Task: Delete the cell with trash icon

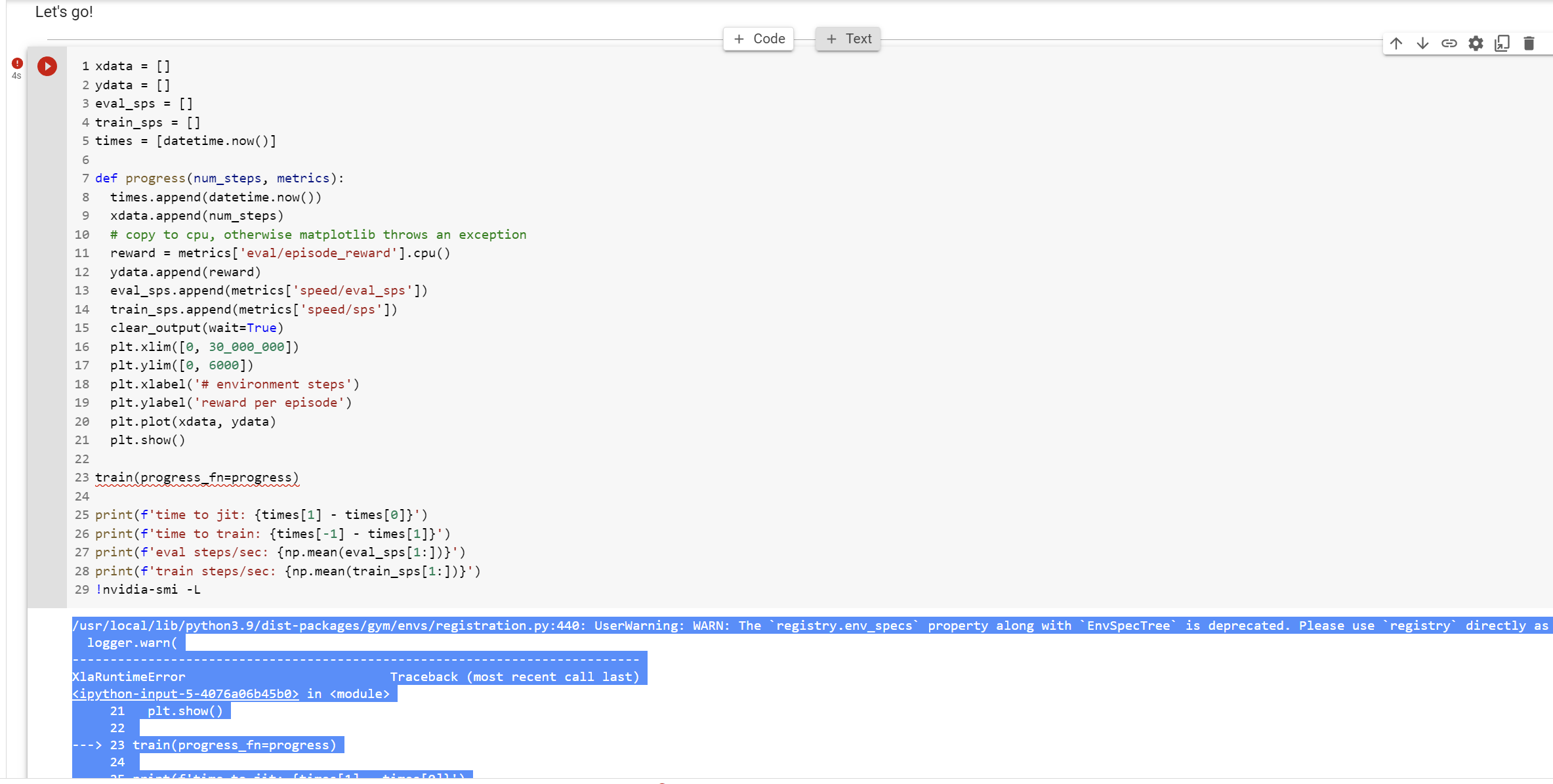Action: pyautogui.click(x=1529, y=43)
